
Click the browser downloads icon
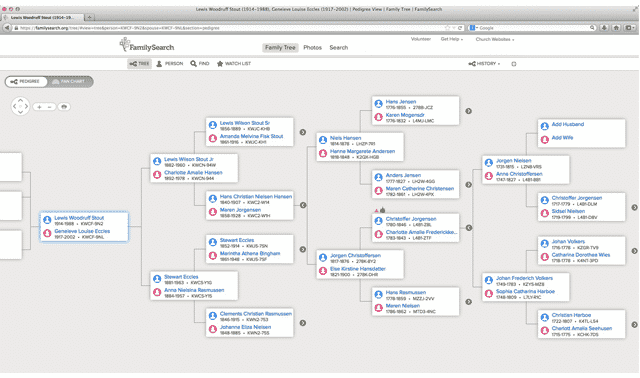pyautogui.click(x=604, y=28)
